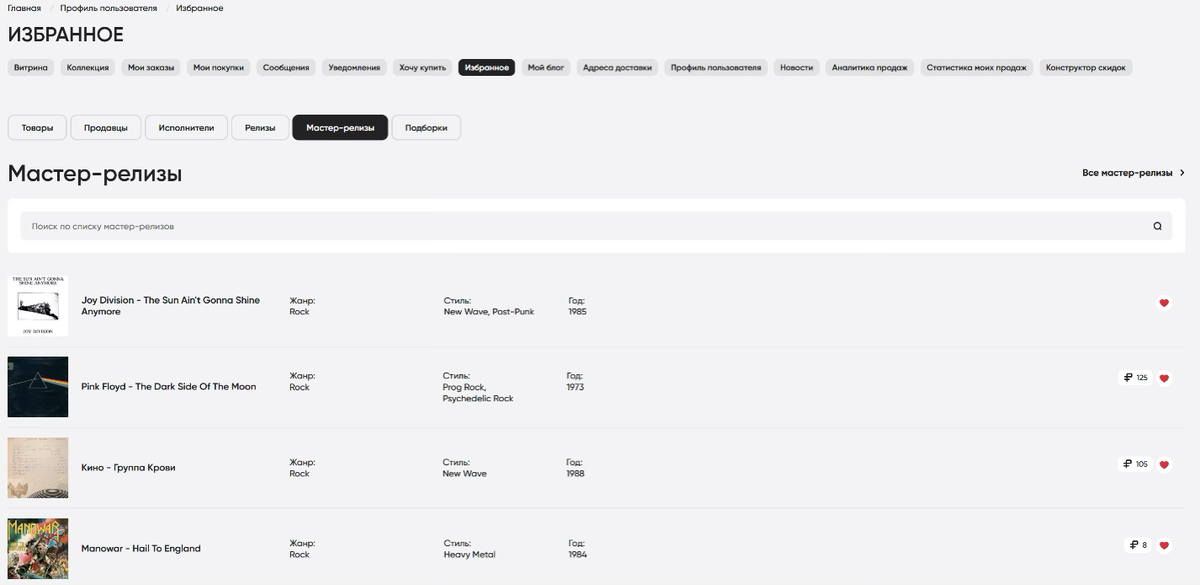Click year 1973 value
This screenshot has width=1200, height=585.
575,387
